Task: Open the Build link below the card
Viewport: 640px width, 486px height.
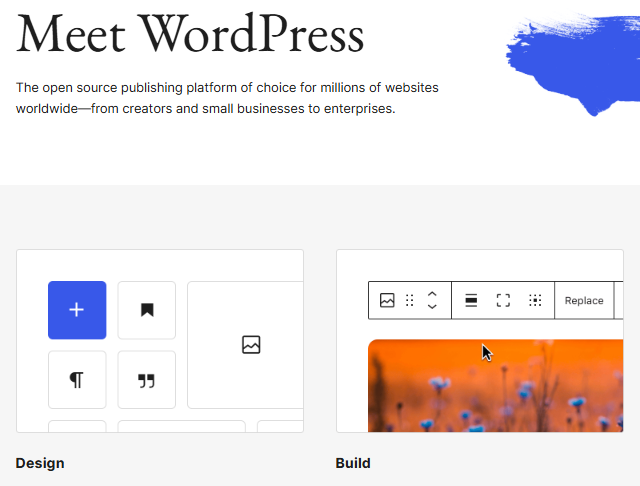Action: click(353, 463)
